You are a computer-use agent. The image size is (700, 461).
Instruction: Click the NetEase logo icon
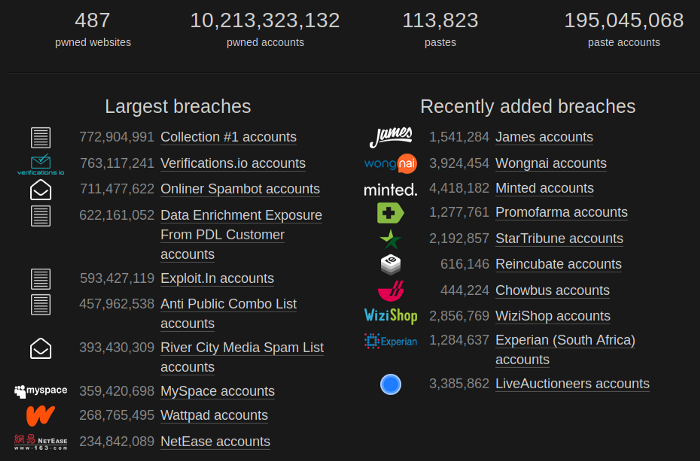41,442
